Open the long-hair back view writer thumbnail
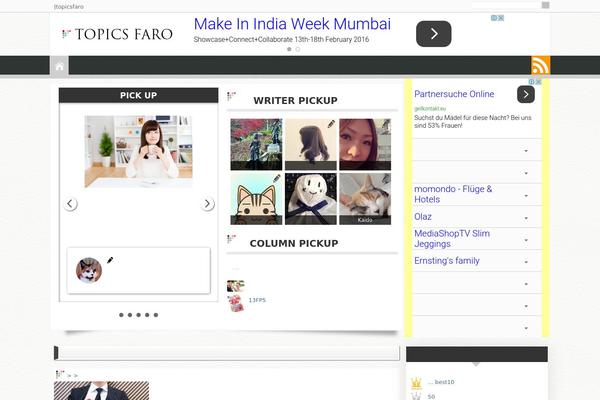 [x=311, y=144]
